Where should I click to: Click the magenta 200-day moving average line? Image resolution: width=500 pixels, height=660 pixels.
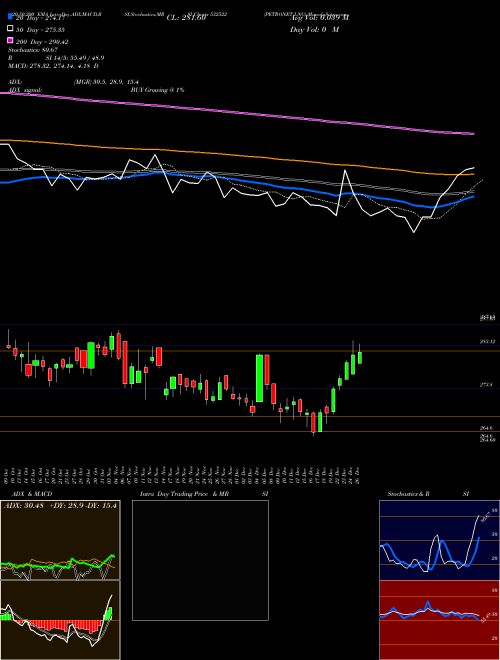pos(237,112)
